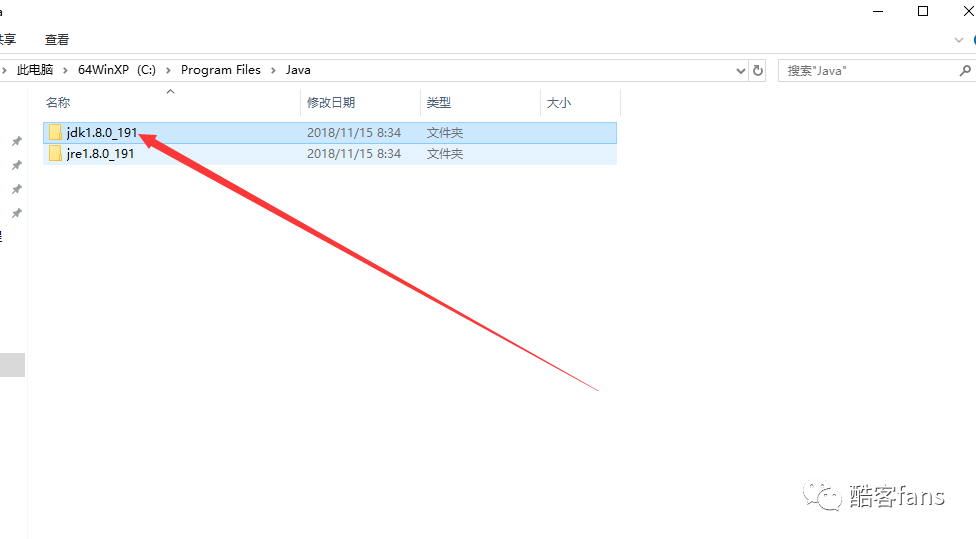Open the jdk1.8.0_191 folder icon
The width and height of the screenshot is (976, 539).
click(x=55, y=133)
